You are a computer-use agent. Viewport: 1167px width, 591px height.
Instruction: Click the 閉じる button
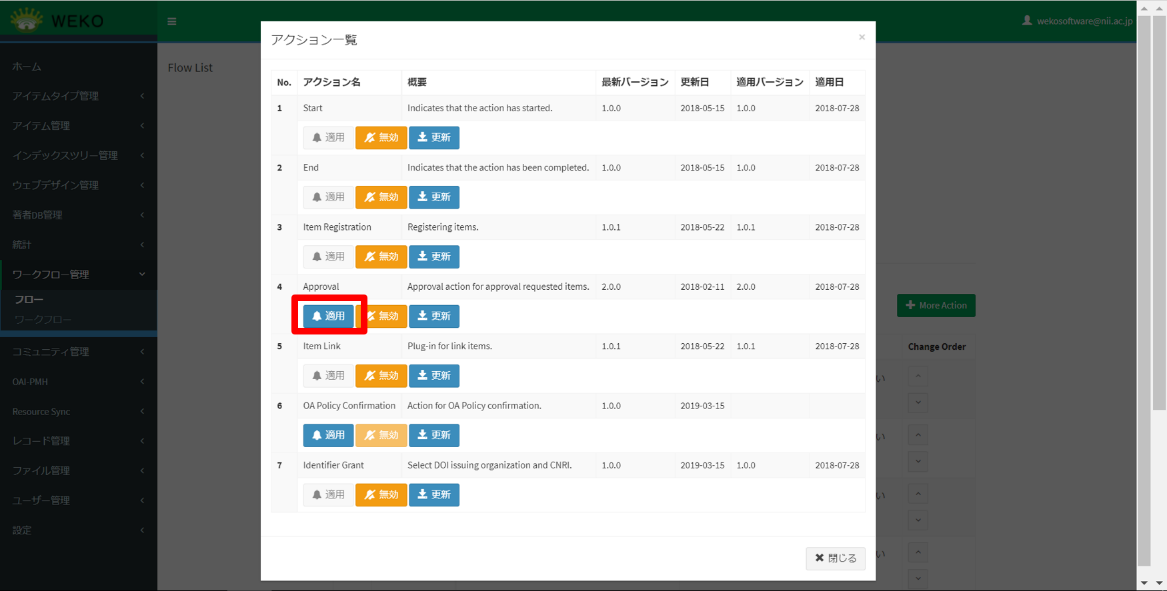(x=835, y=558)
